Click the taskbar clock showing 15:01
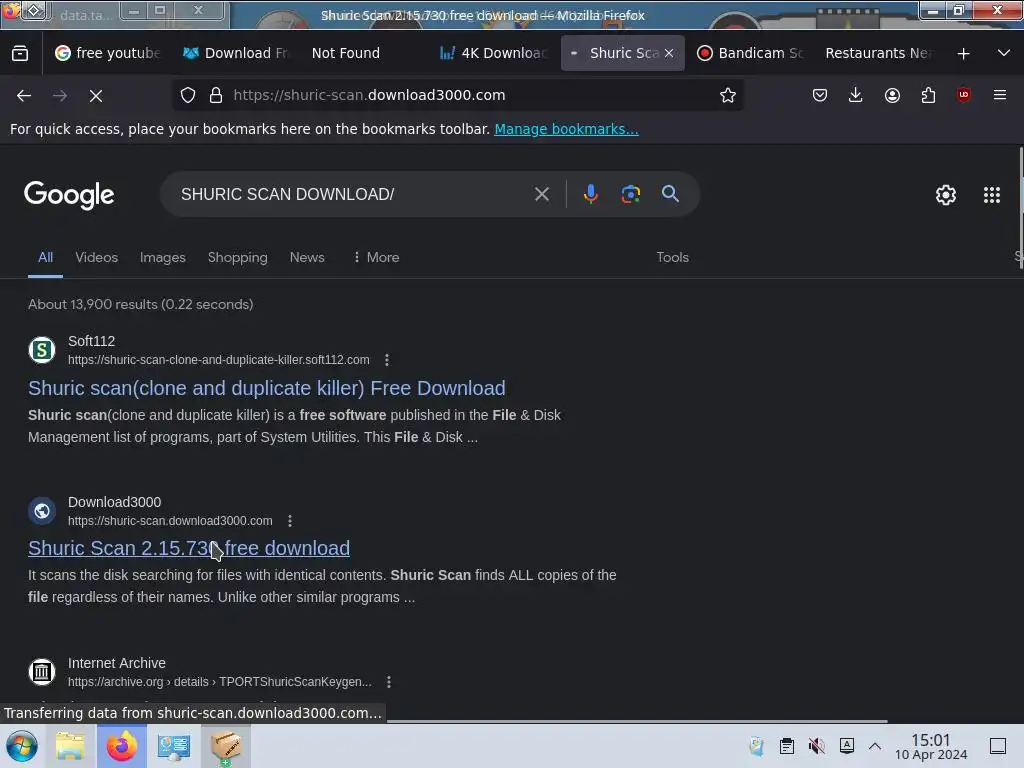 click(x=931, y=746)
